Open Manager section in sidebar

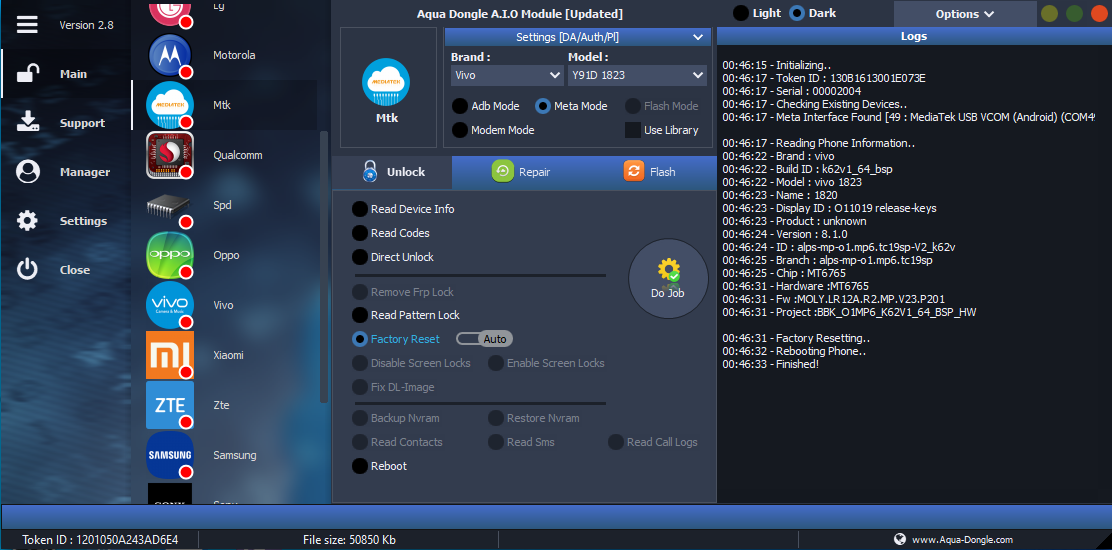point(66,172)
